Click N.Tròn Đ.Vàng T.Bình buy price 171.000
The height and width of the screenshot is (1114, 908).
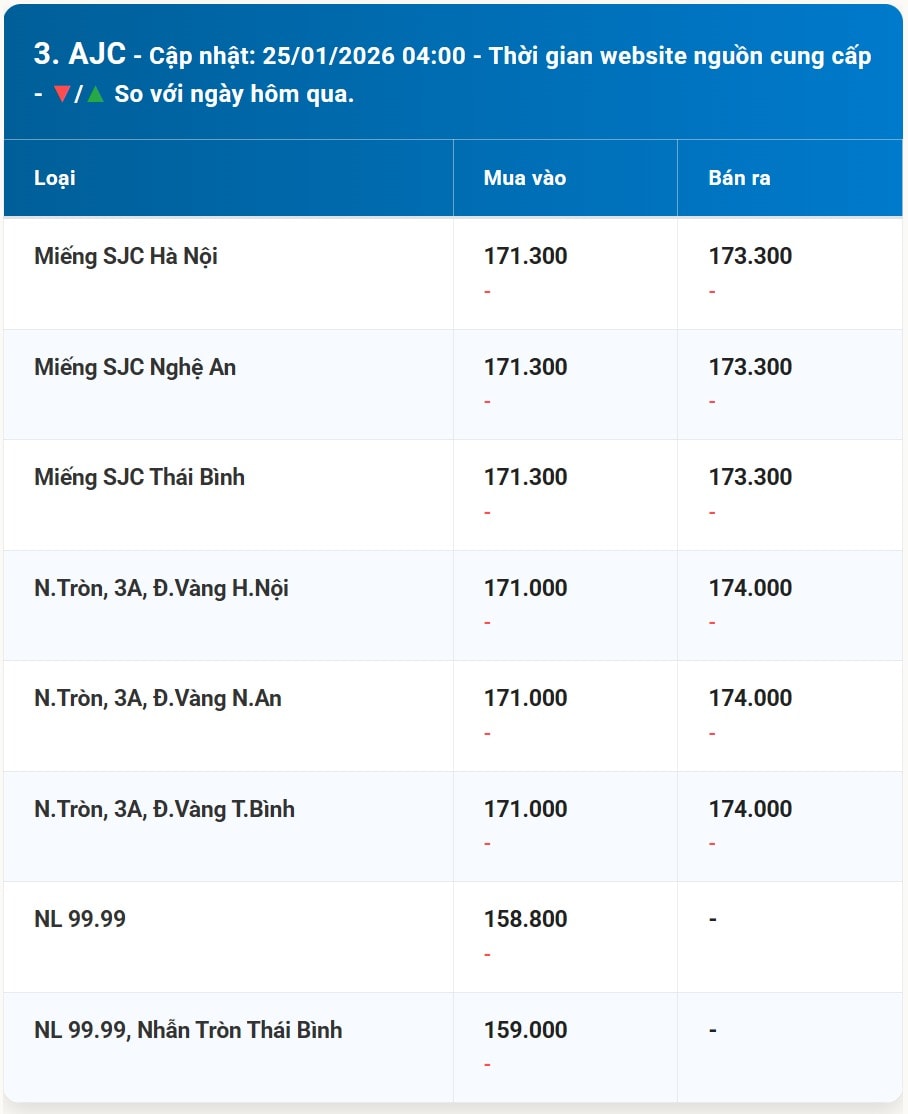(525, 809)
